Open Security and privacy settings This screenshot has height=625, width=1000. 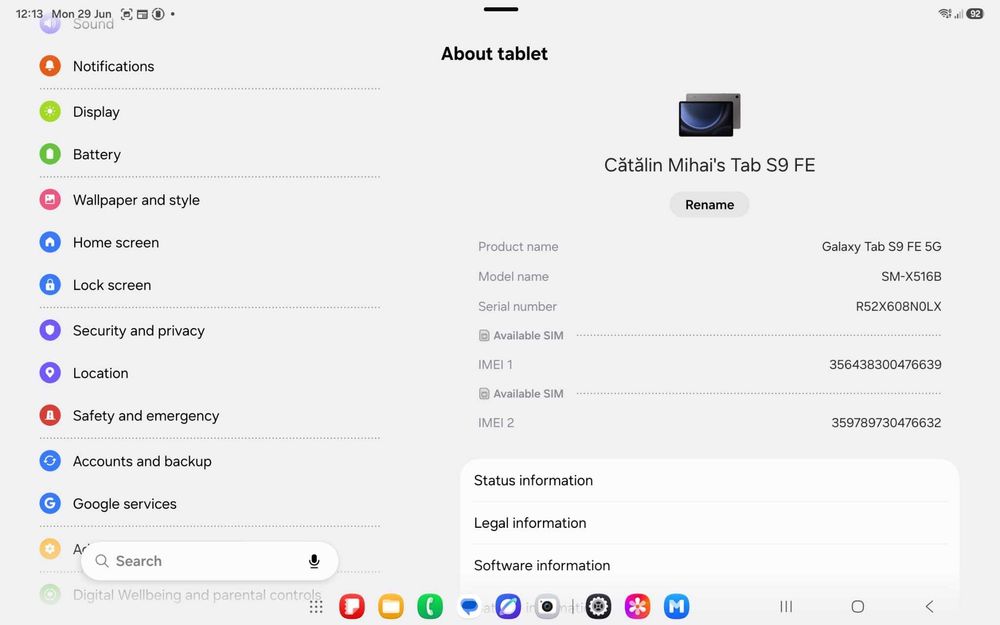coord(209,330)
